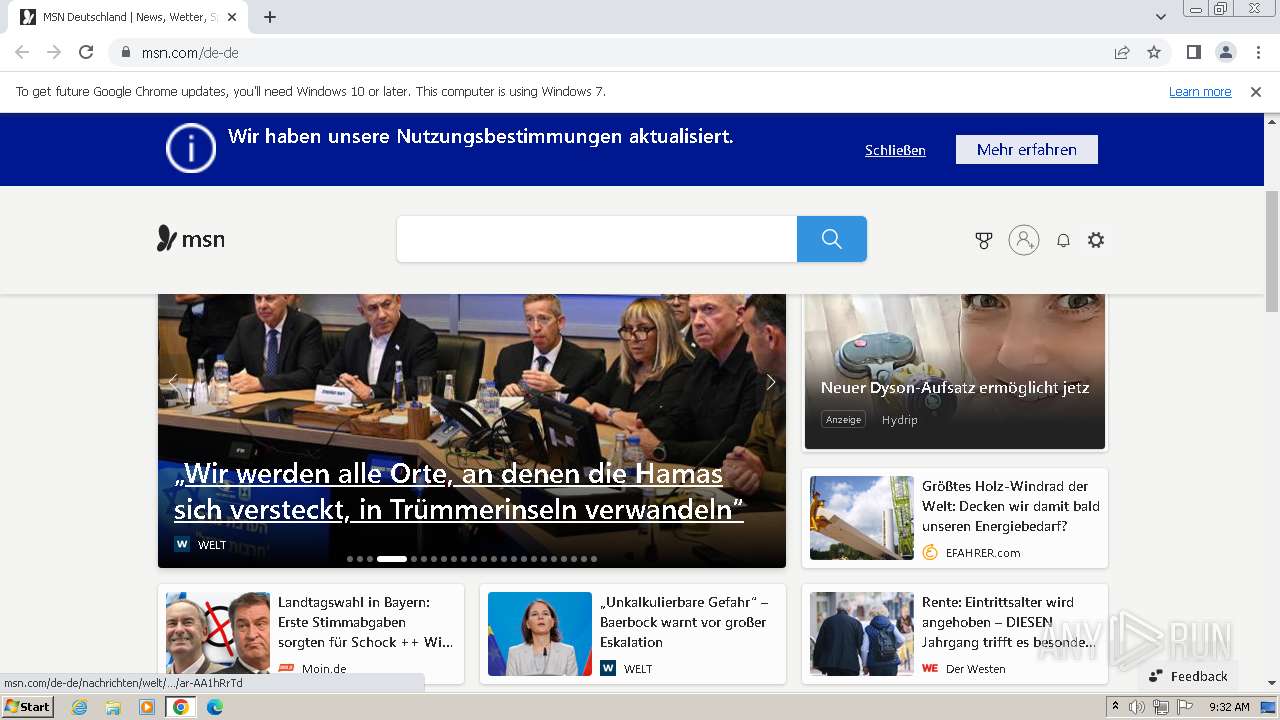Click into the MSN search field
1280x720 pixels.
click(597, 239)
